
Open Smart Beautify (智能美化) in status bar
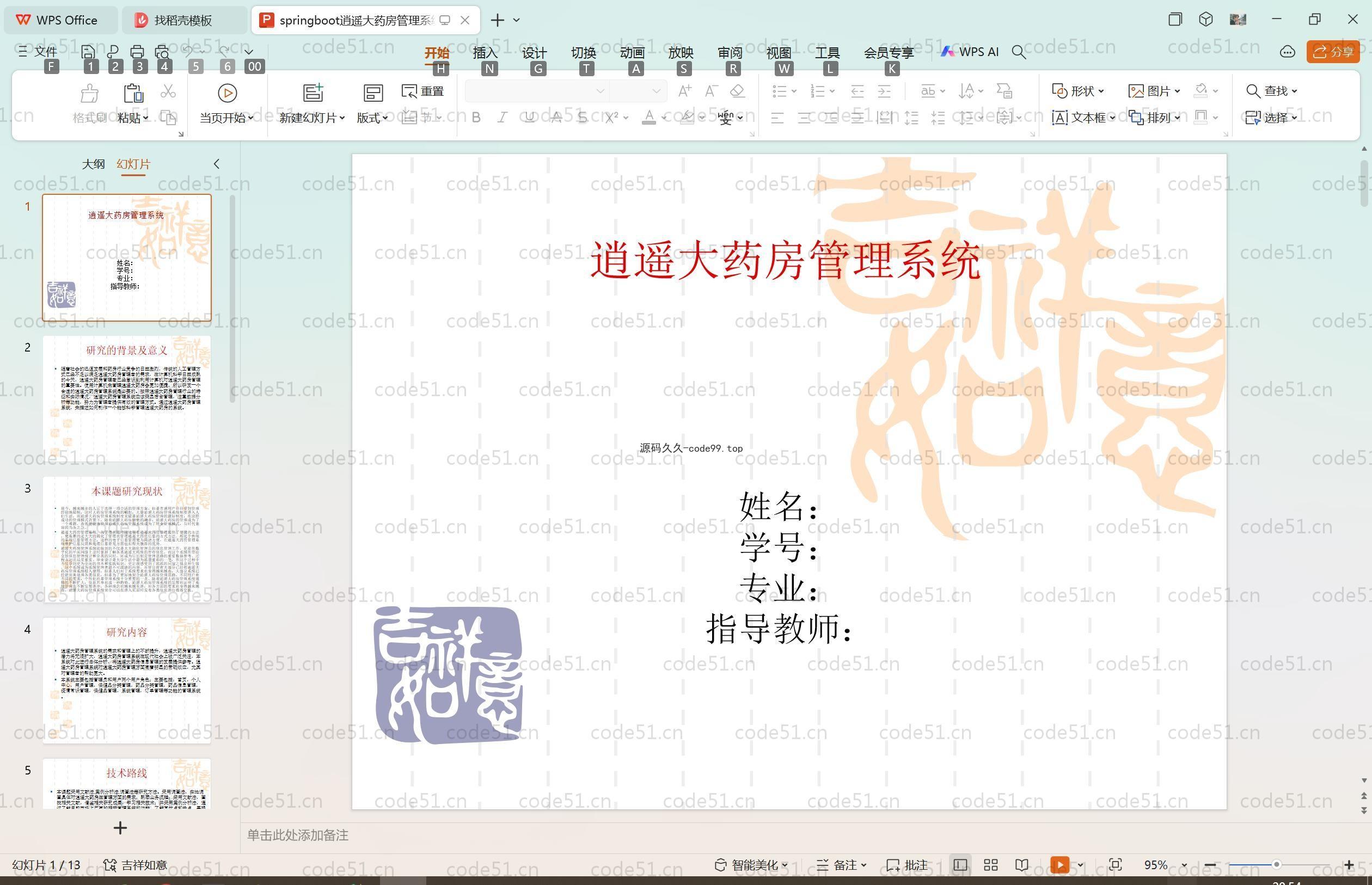pyautogui.click(x=751, y=865)
